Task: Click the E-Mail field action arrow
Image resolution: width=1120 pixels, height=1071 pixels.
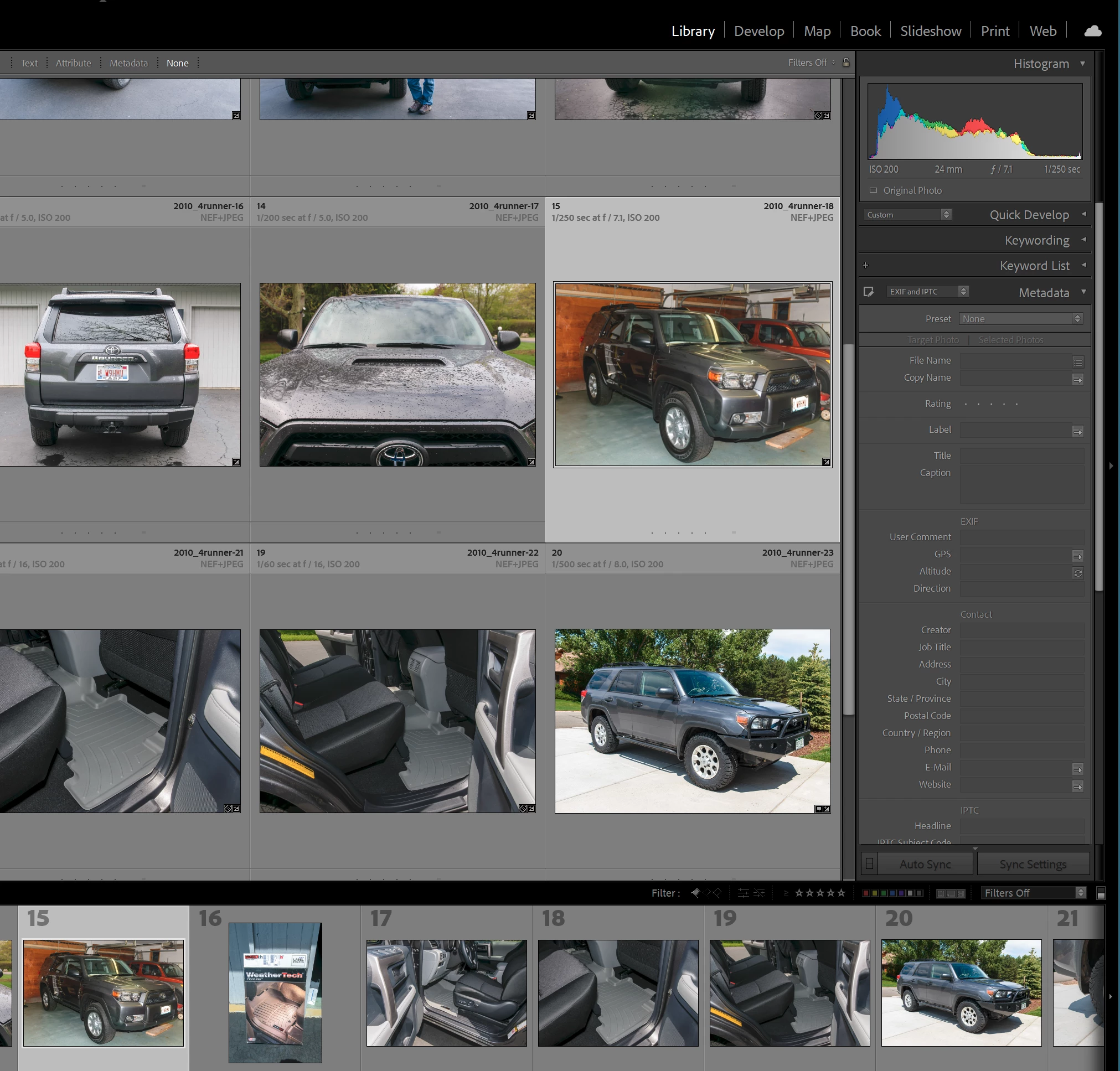Action: pyautogui.click(x=1077, y=769)
